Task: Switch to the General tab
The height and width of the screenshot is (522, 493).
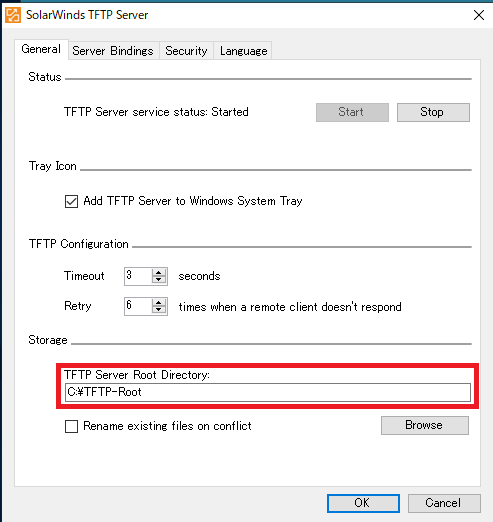Action: pyautogui.click(x=41, y=49)
